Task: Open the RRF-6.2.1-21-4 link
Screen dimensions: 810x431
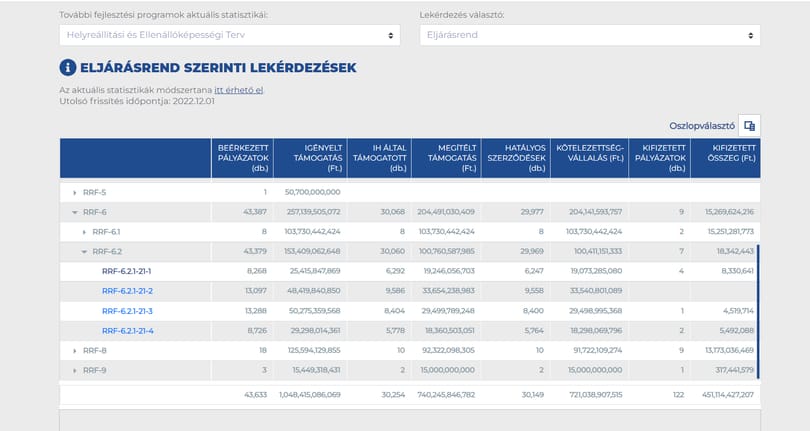Action: pyautogui.click(x=128, y=331)
